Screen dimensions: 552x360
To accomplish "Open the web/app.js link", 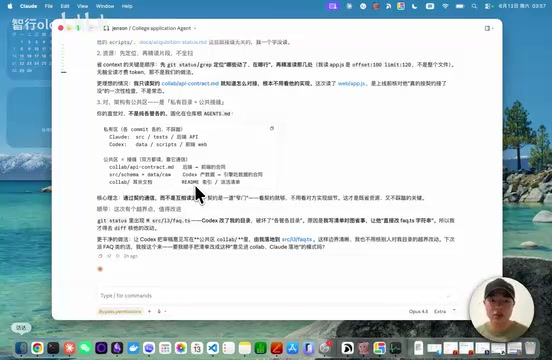I will pyautogui.click(x=351, y=83).
